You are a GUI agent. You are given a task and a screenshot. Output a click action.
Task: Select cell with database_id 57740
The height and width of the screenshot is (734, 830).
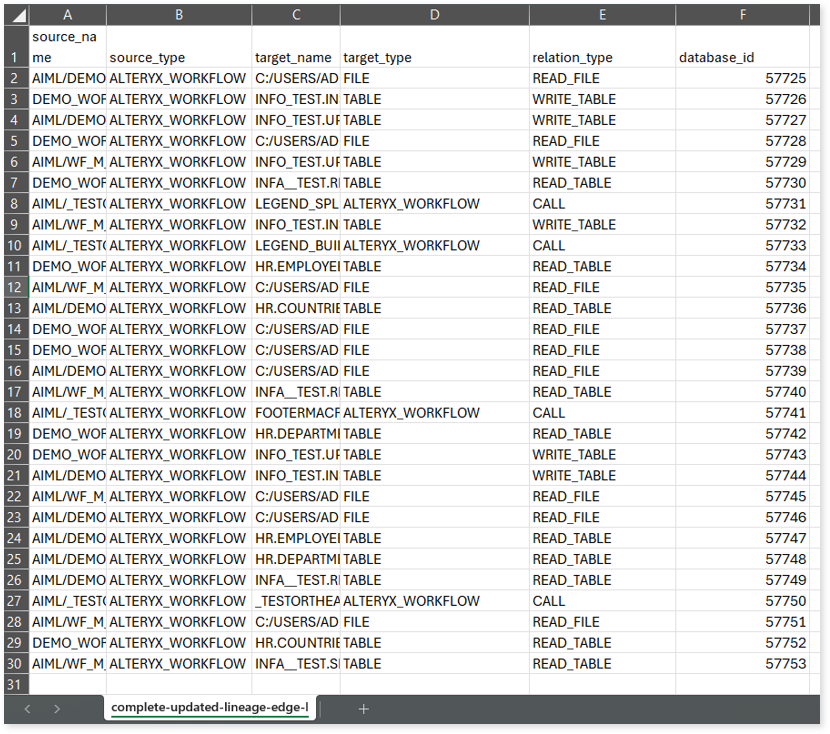point(743,392)
